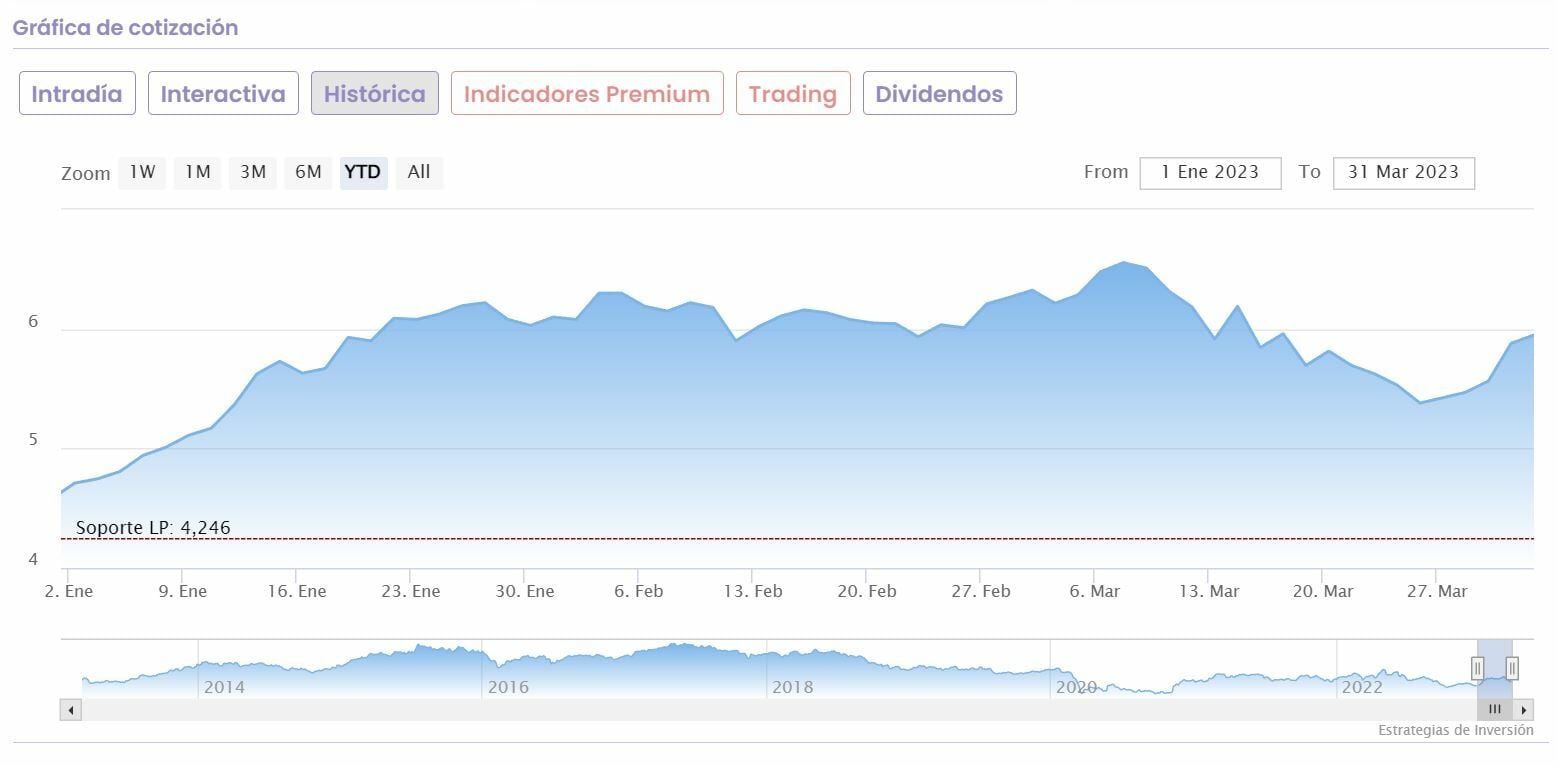Click the right navigator range handle

(1512, 668)
